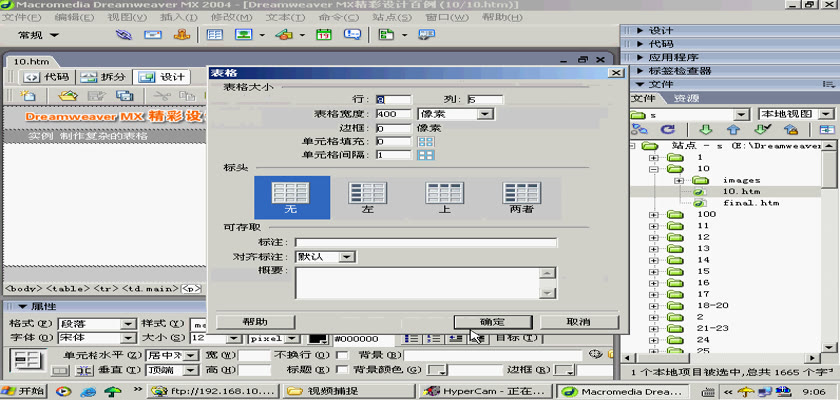Select the Both (两者) header option
The width and height of the screenshot is (840, 400).
pyautogui.click(x=521, y=197)
